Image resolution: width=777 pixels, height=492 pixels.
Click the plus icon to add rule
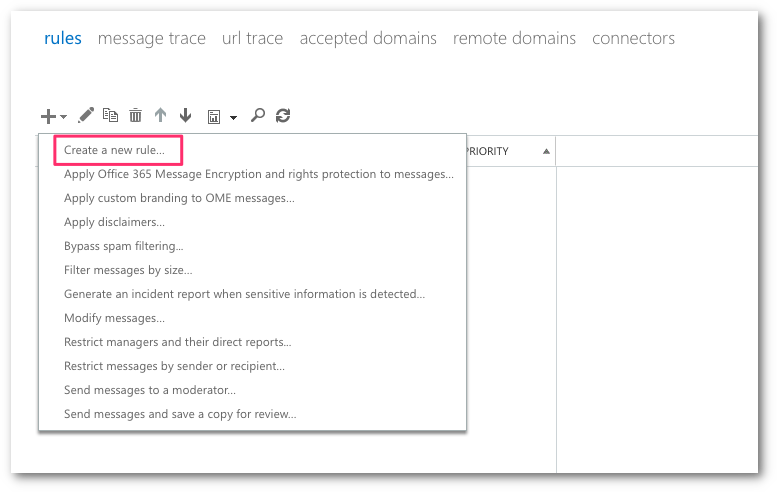[49, 116]
